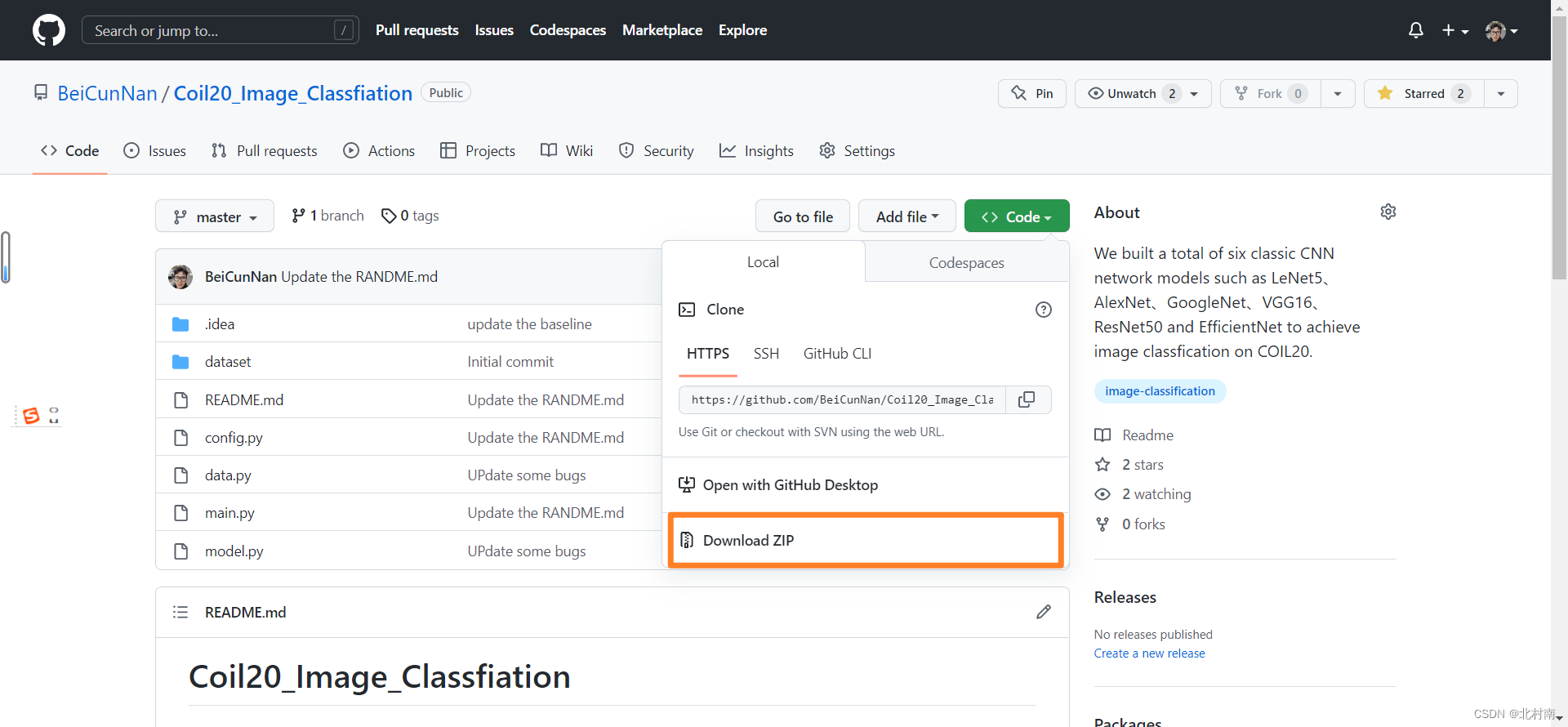Switch to Local tab in clone panel
The width and height of the screenshot is (1568, 727).
[763, 262]
